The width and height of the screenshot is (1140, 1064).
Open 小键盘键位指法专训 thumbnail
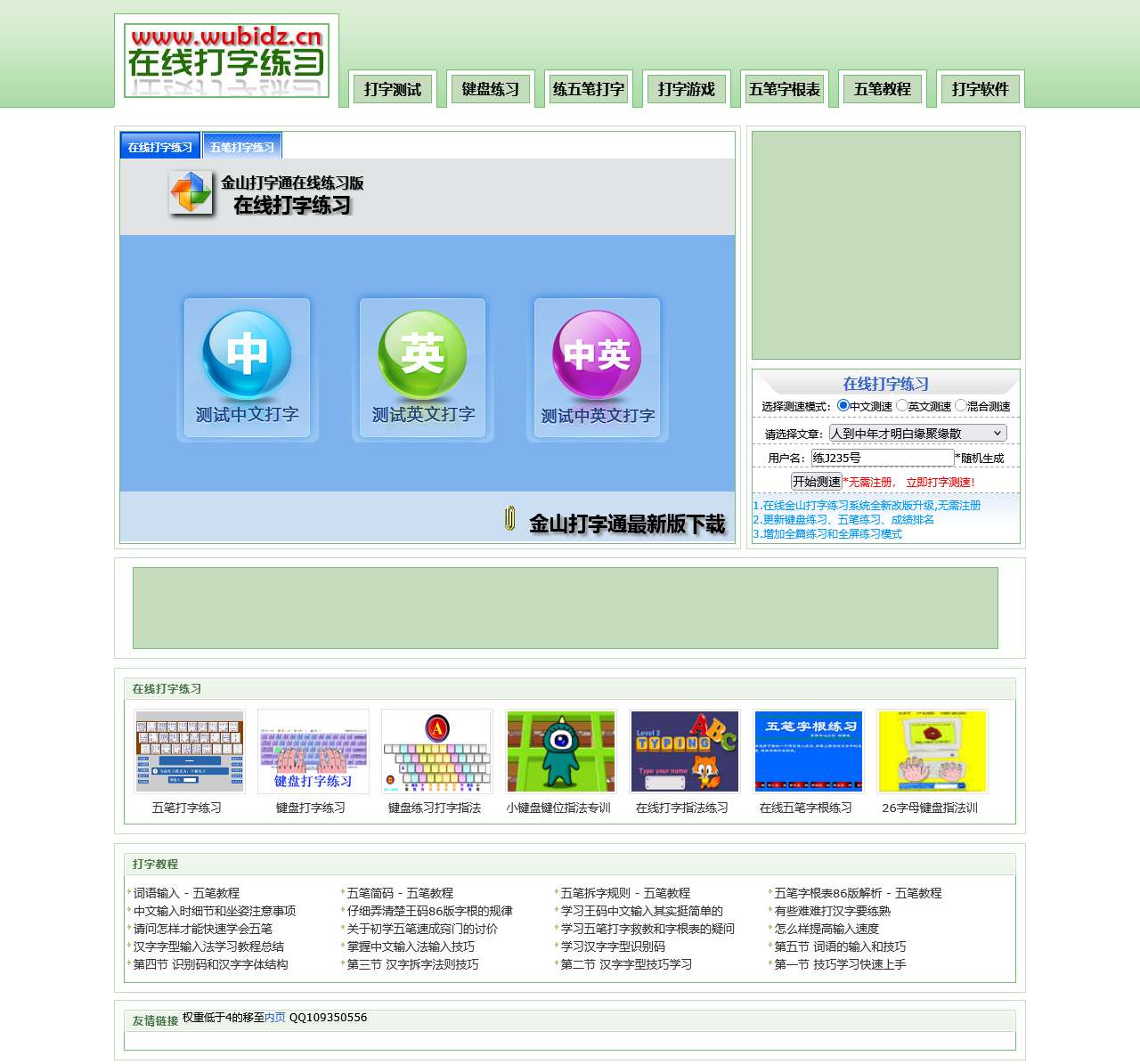pyautogui.click(x=561, y=751)
